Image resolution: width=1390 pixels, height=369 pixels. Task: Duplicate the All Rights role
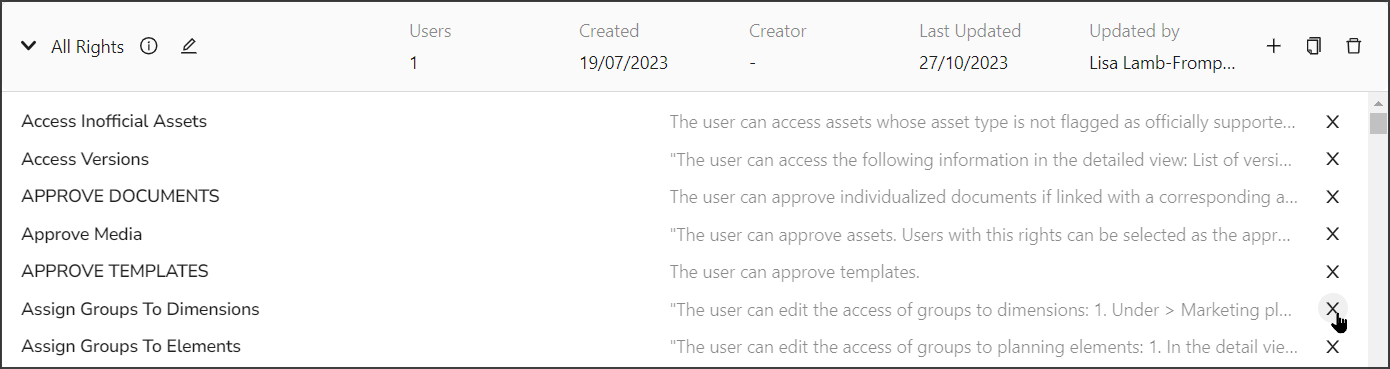click(x=1314, y=46)
